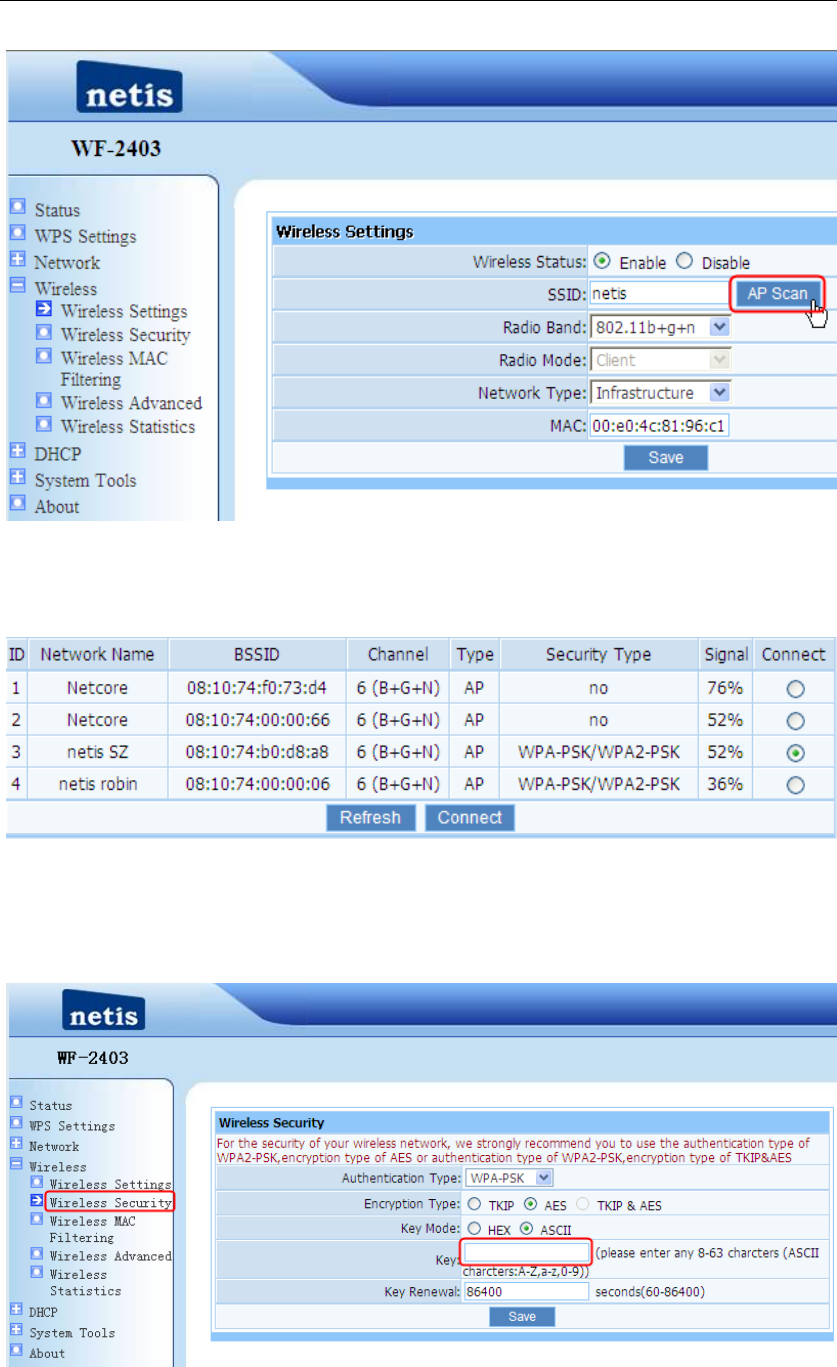Screen dimensions: 837x1367
Task: Click the BSSID cell 08:10:74:b0:d8:a8
Action: coord(258,753)
